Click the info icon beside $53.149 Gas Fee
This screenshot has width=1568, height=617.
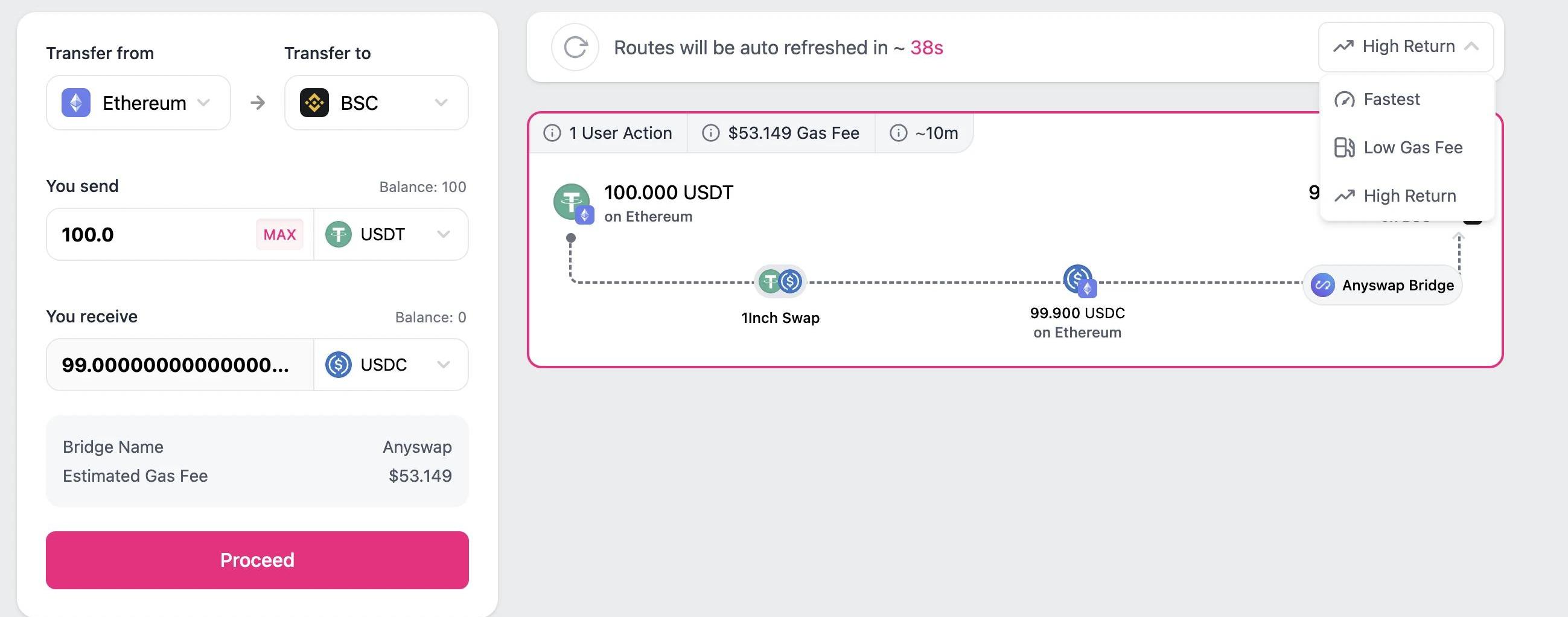coord(710,133)
